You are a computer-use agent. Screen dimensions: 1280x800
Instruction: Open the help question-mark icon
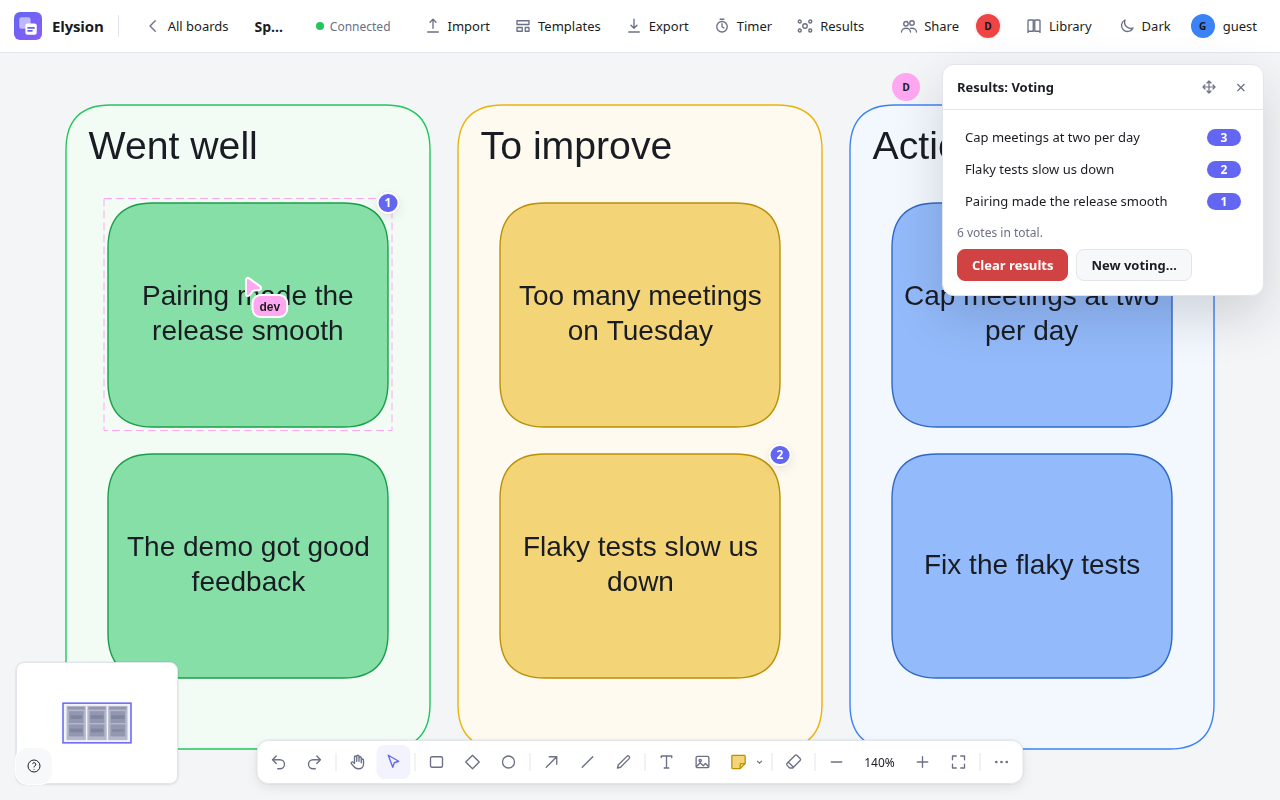(x=34, y=766)
